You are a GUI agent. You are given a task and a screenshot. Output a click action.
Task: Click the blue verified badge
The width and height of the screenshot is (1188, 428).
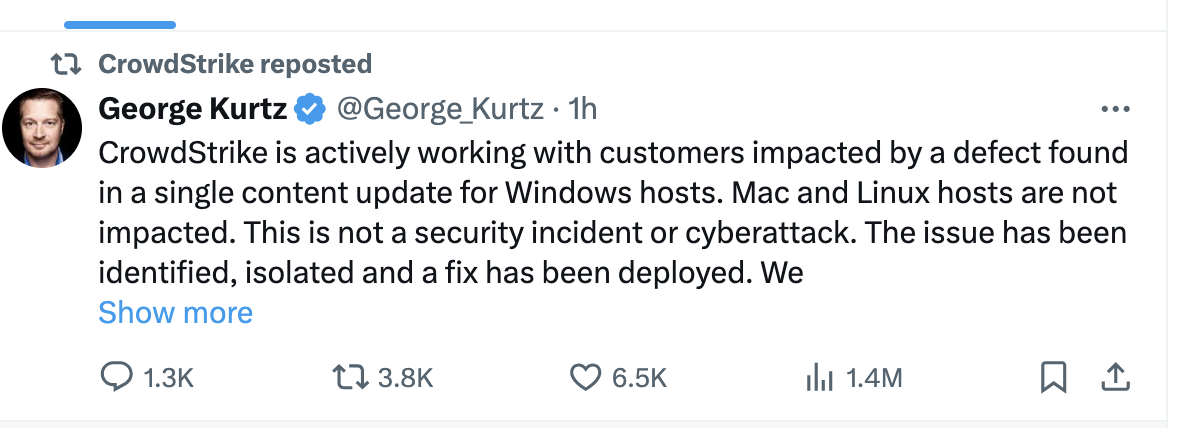point(312,108)
